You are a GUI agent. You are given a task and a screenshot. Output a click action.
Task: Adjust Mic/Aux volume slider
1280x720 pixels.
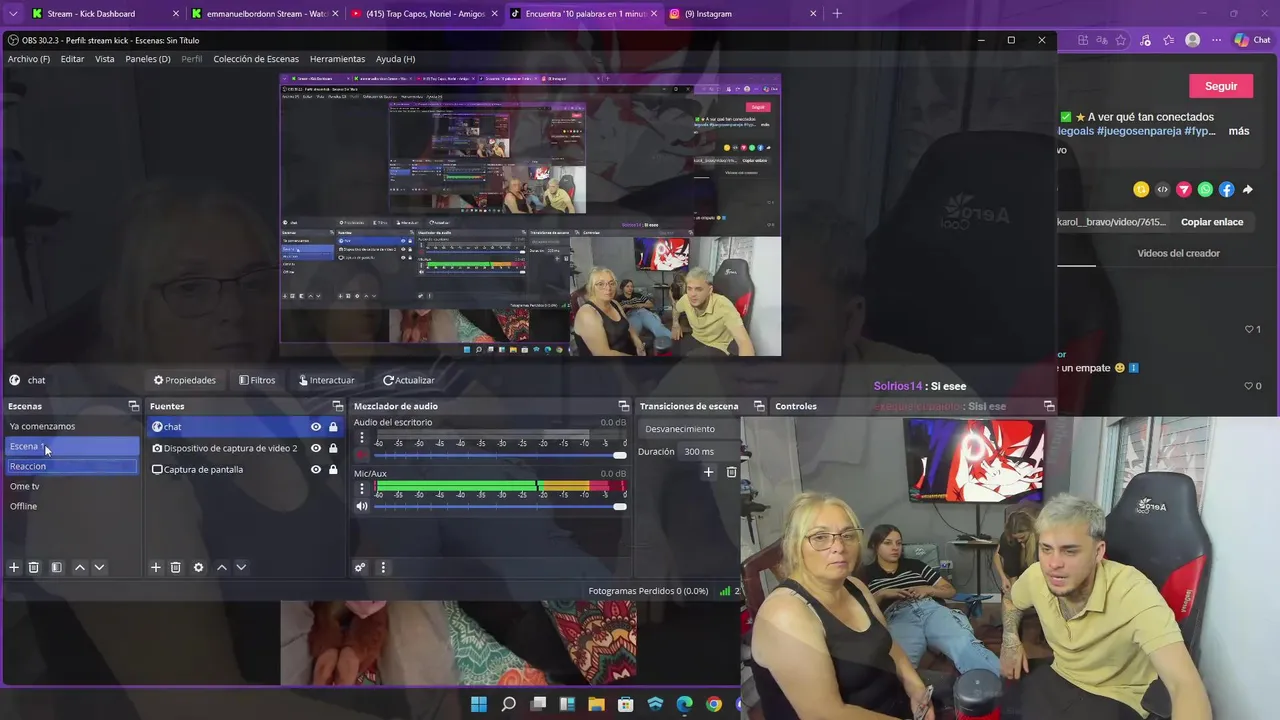tap(500, 506)
